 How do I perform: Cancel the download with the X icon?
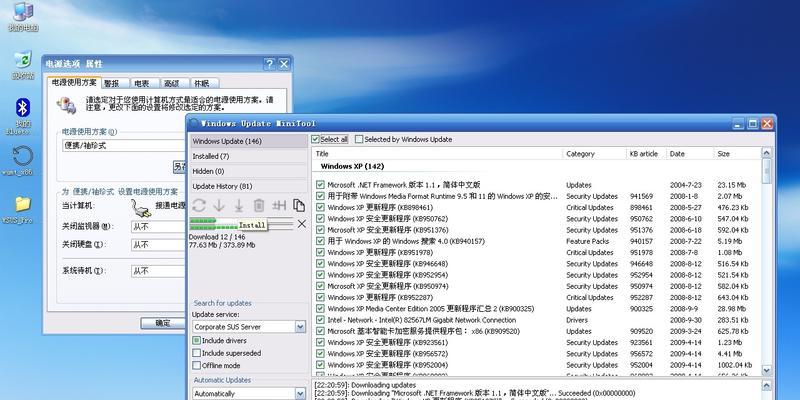302,223
